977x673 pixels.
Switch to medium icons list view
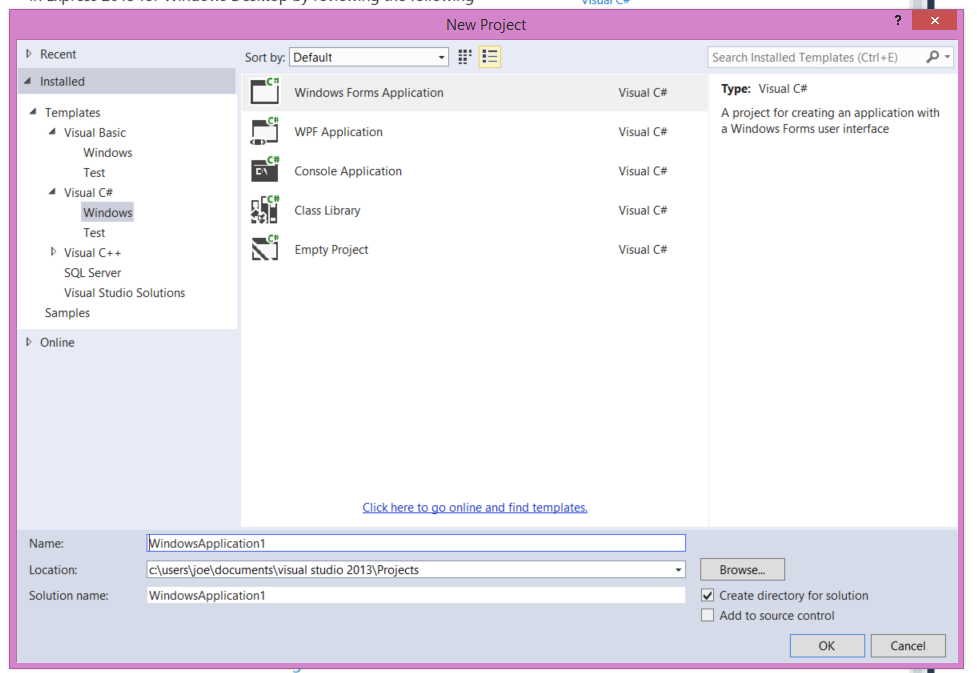489,57
